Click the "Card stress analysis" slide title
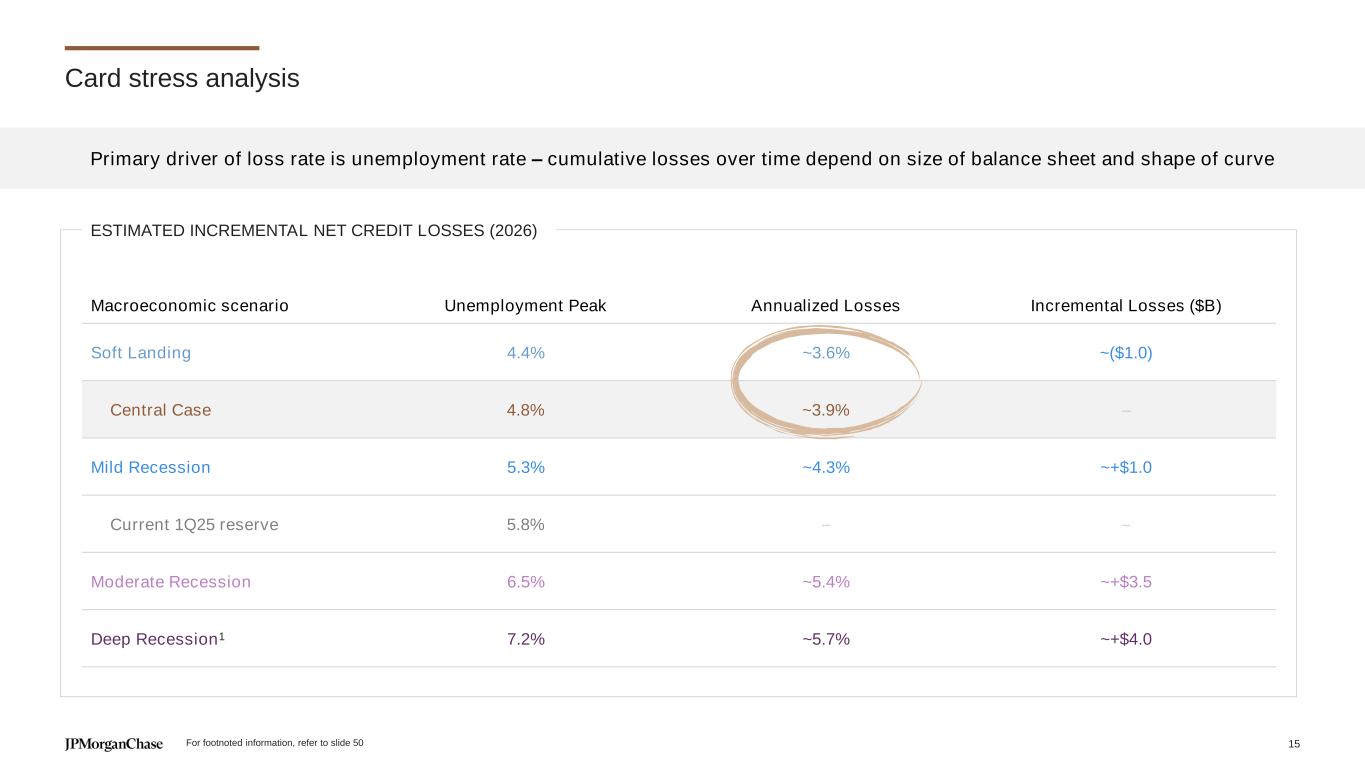The width and height of the screenshot is (1365, 768). (182, 78)
